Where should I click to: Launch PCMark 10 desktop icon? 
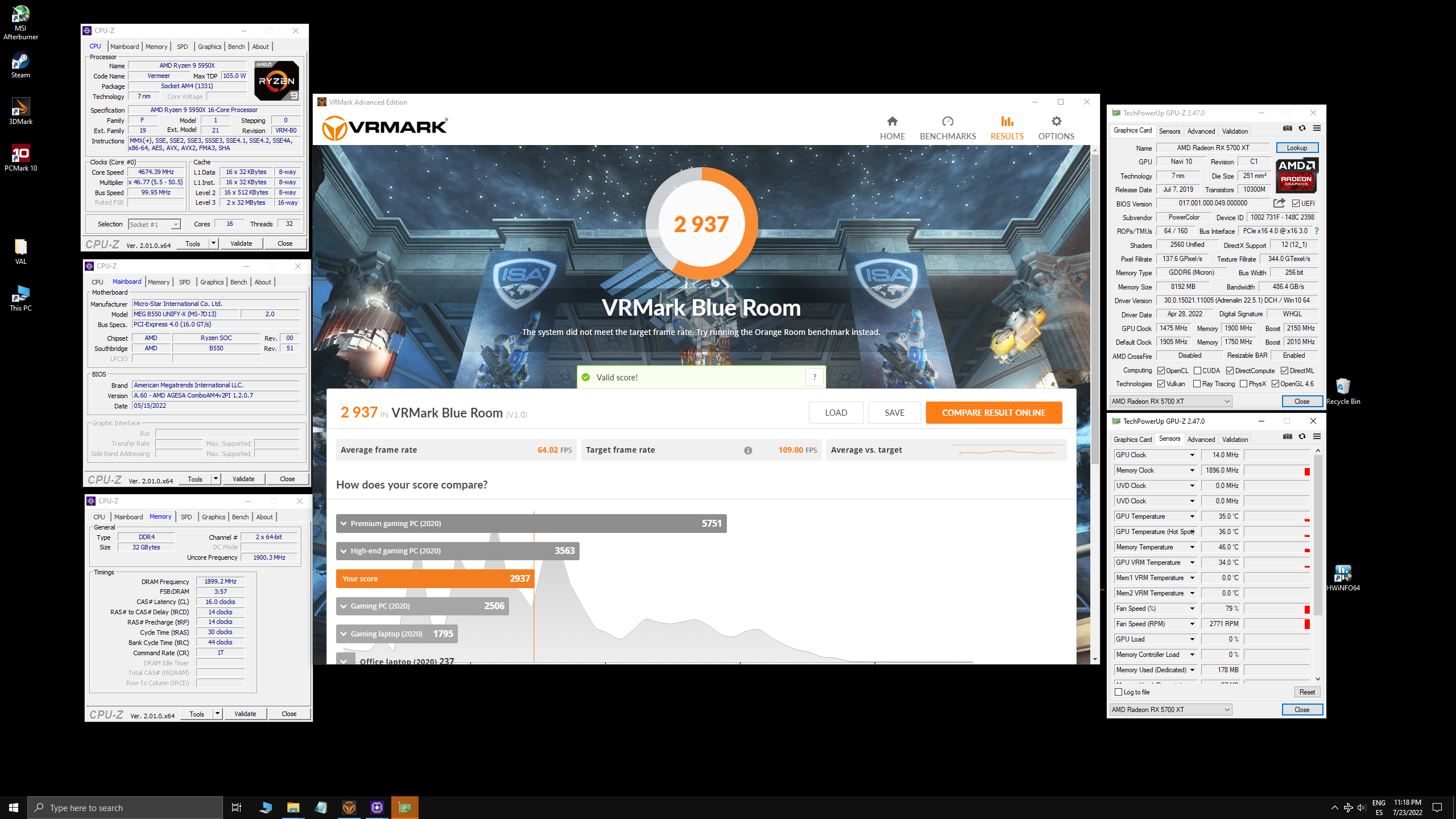(20, 158)
